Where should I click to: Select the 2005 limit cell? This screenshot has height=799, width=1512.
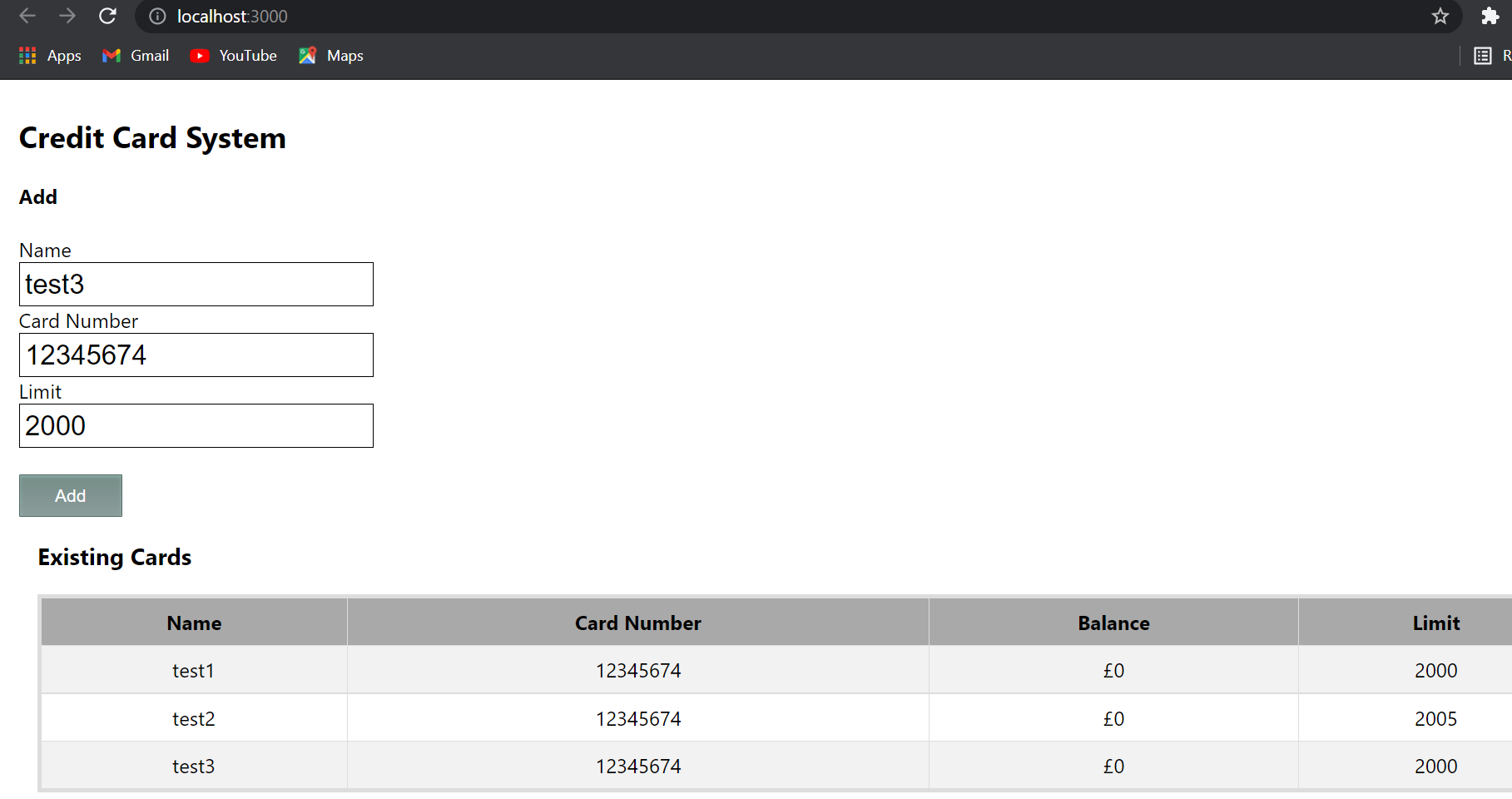coord(1405,718)
